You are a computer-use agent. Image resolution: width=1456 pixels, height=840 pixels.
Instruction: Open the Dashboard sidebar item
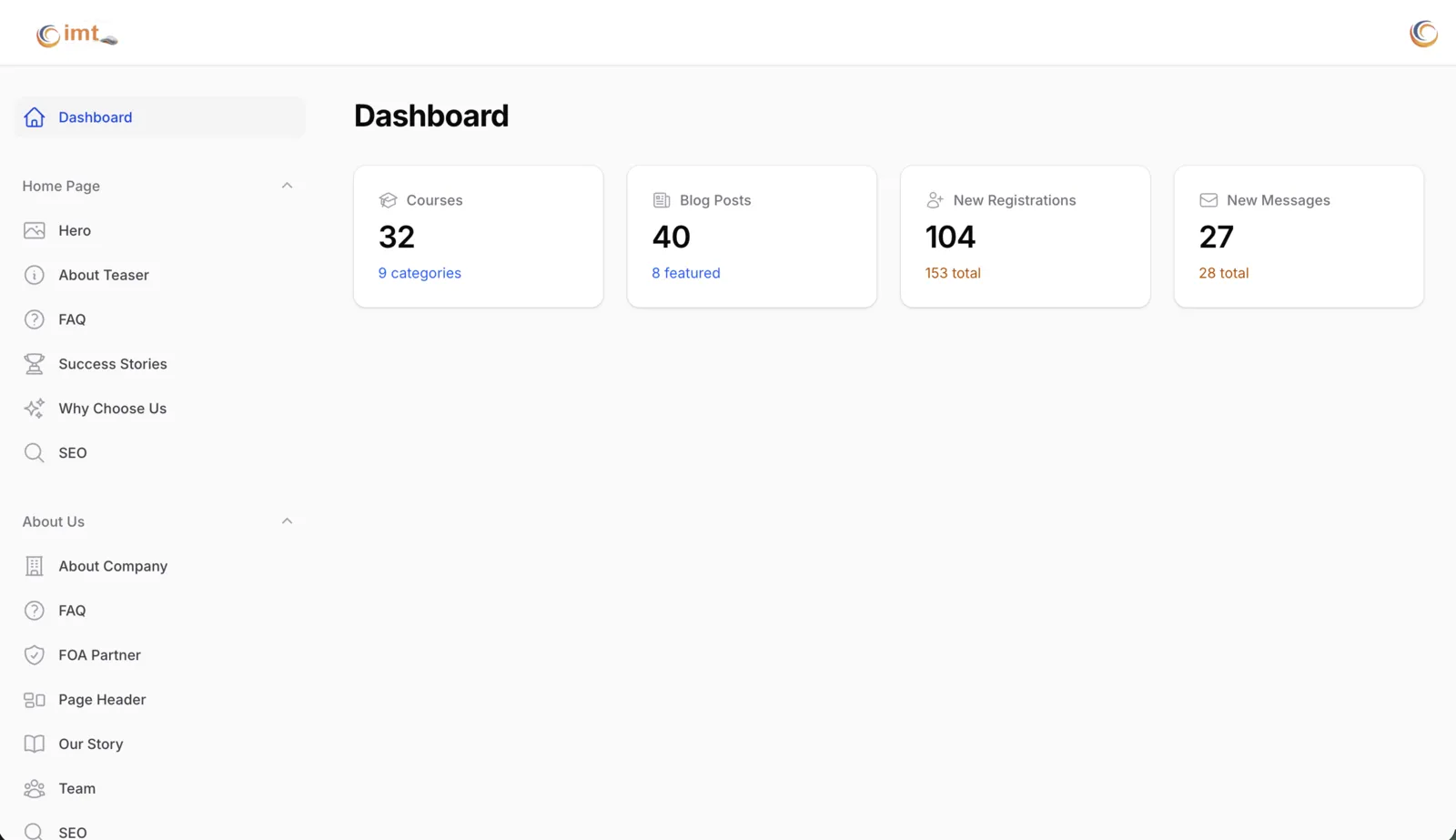160,117
